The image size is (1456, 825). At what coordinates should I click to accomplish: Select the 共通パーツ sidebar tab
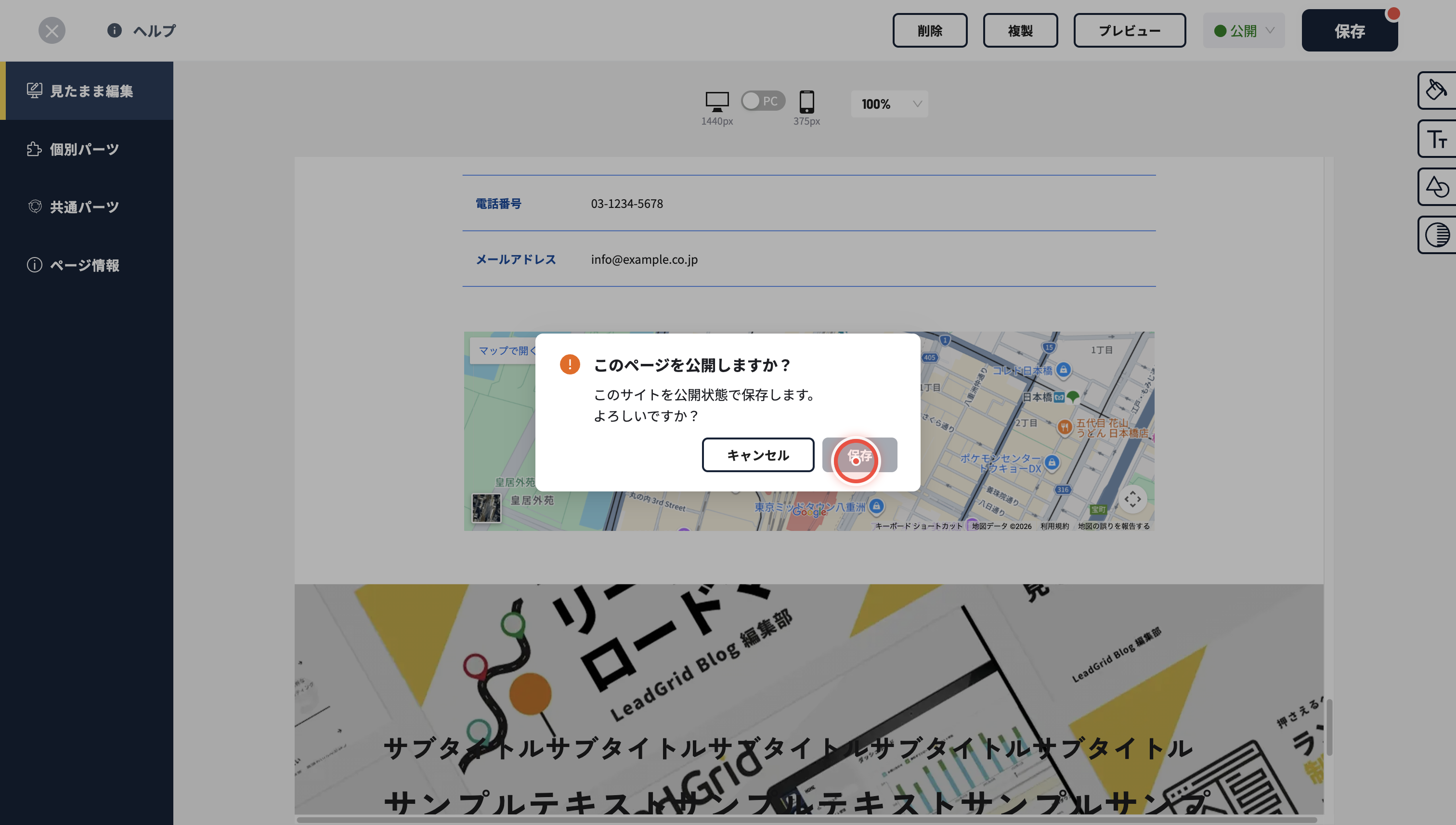87,207
